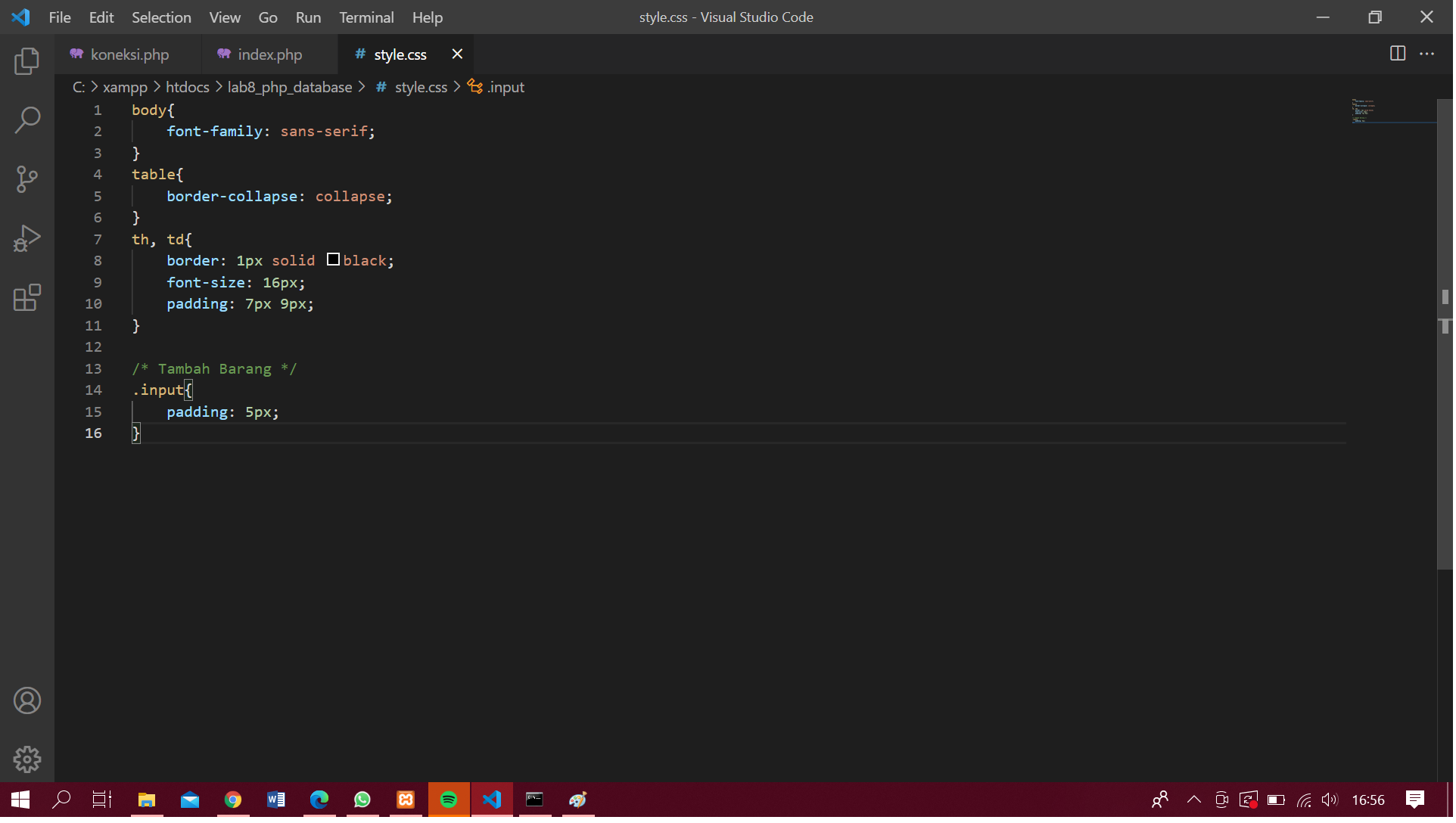Open Microsoft Word from the taskbar

276,801
